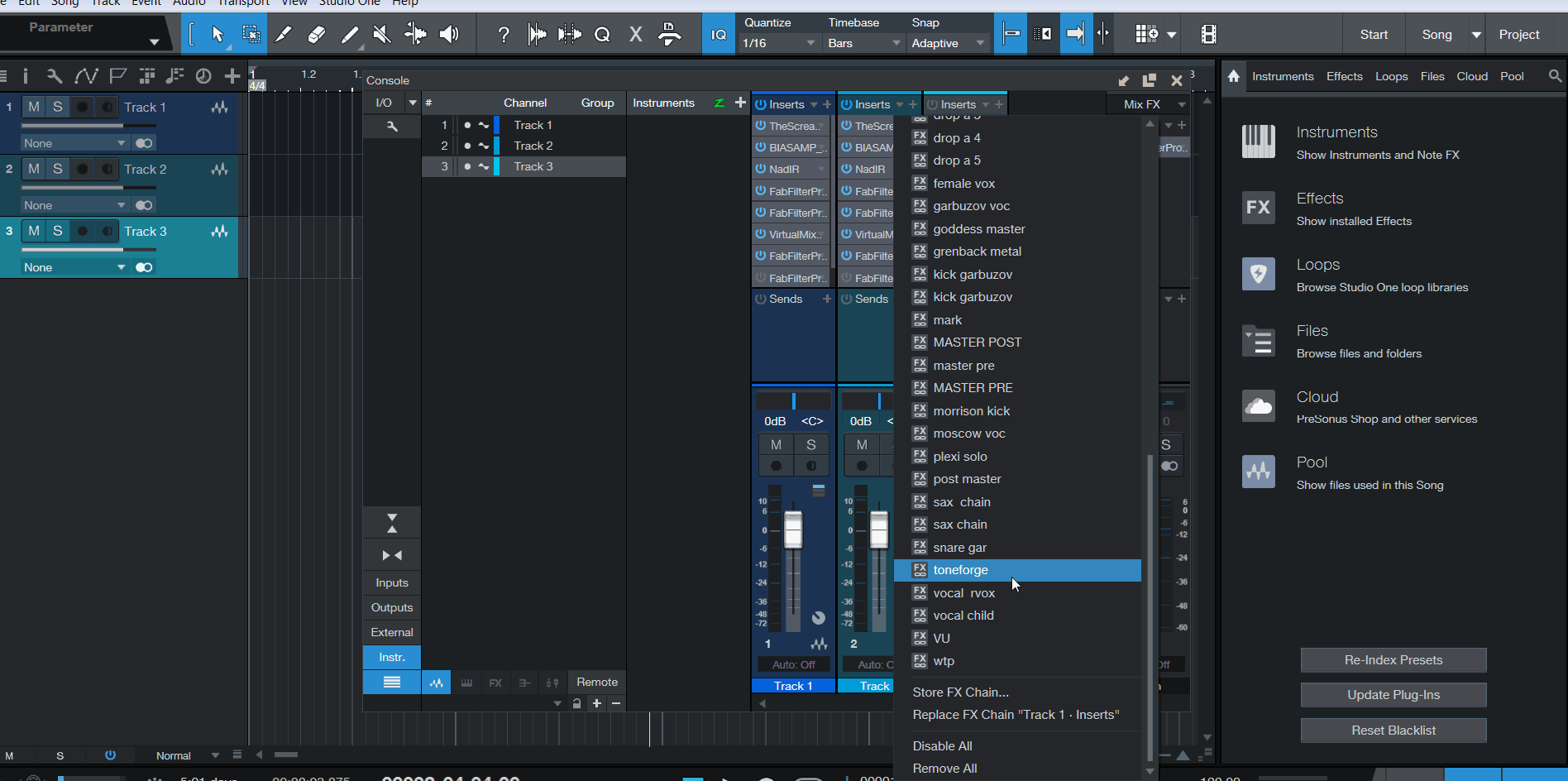The height and width of the screenshot is (781, 1568).
Task: Open browser search magnifier
Action: coord(1555,76)
